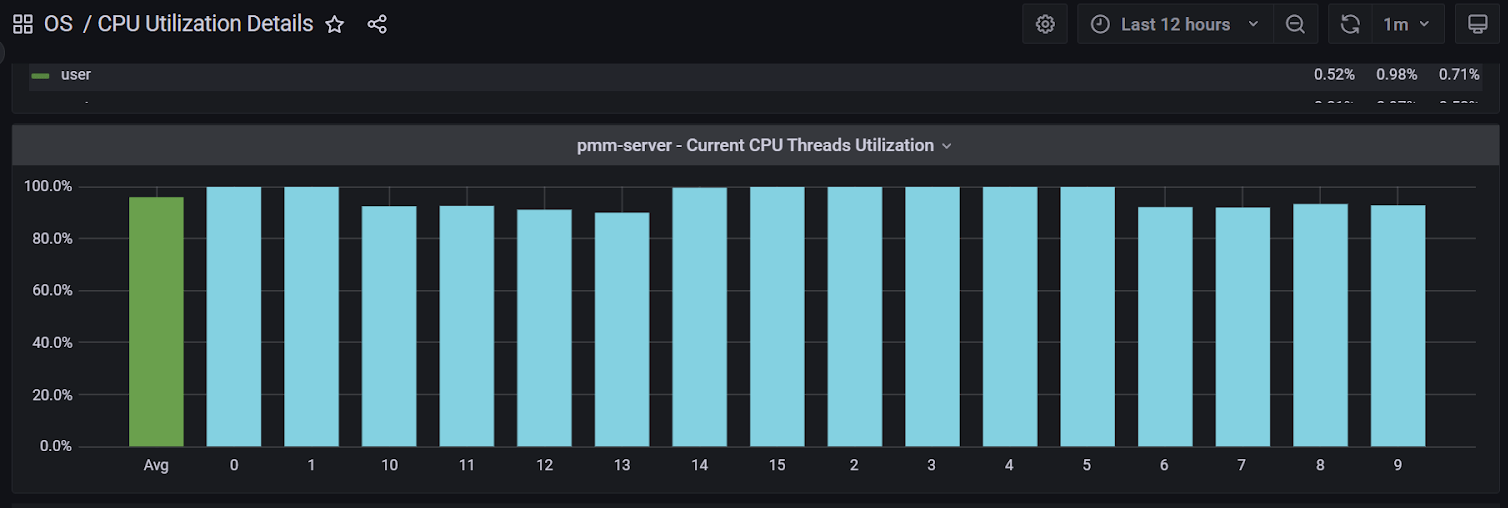Open the Last 12 hours time picker

click(1176, 24)
